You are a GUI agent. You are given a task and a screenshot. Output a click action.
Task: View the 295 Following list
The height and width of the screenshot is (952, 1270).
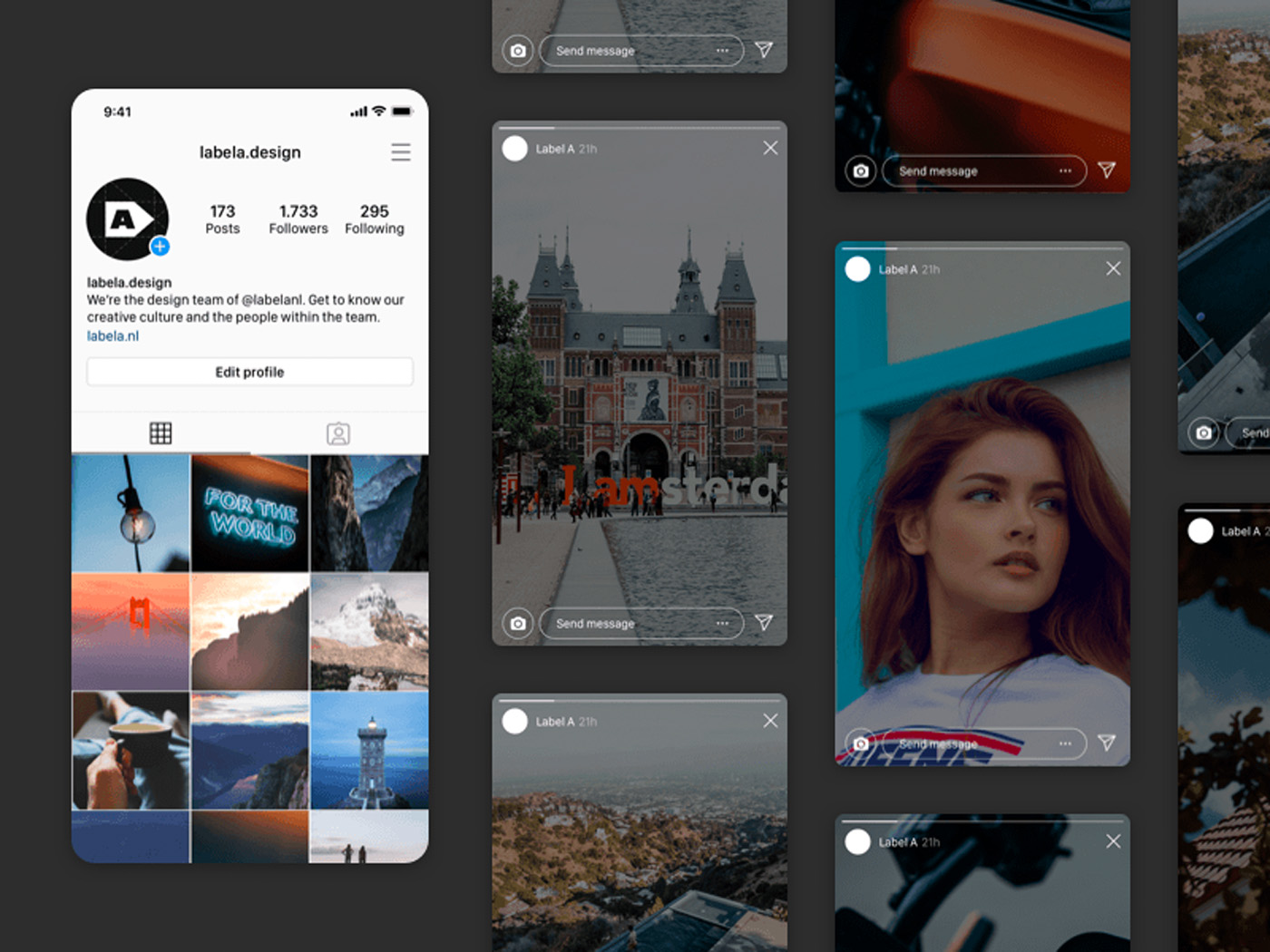point(375,219)
